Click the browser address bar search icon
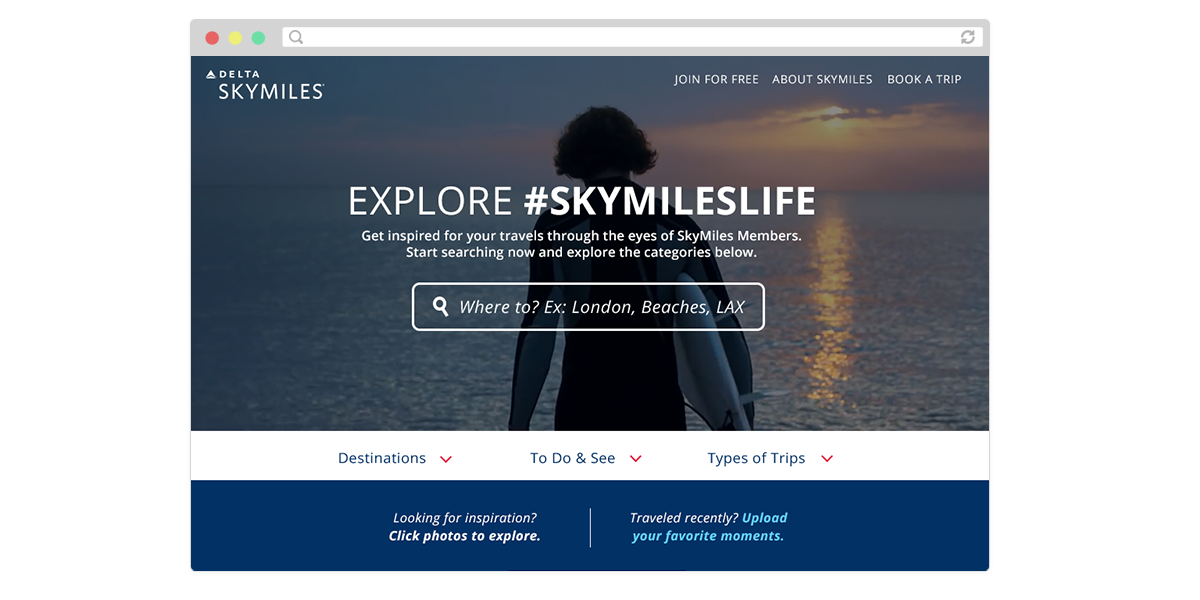The height and width of the screenshot is (600, 1200). pos(296,37)
